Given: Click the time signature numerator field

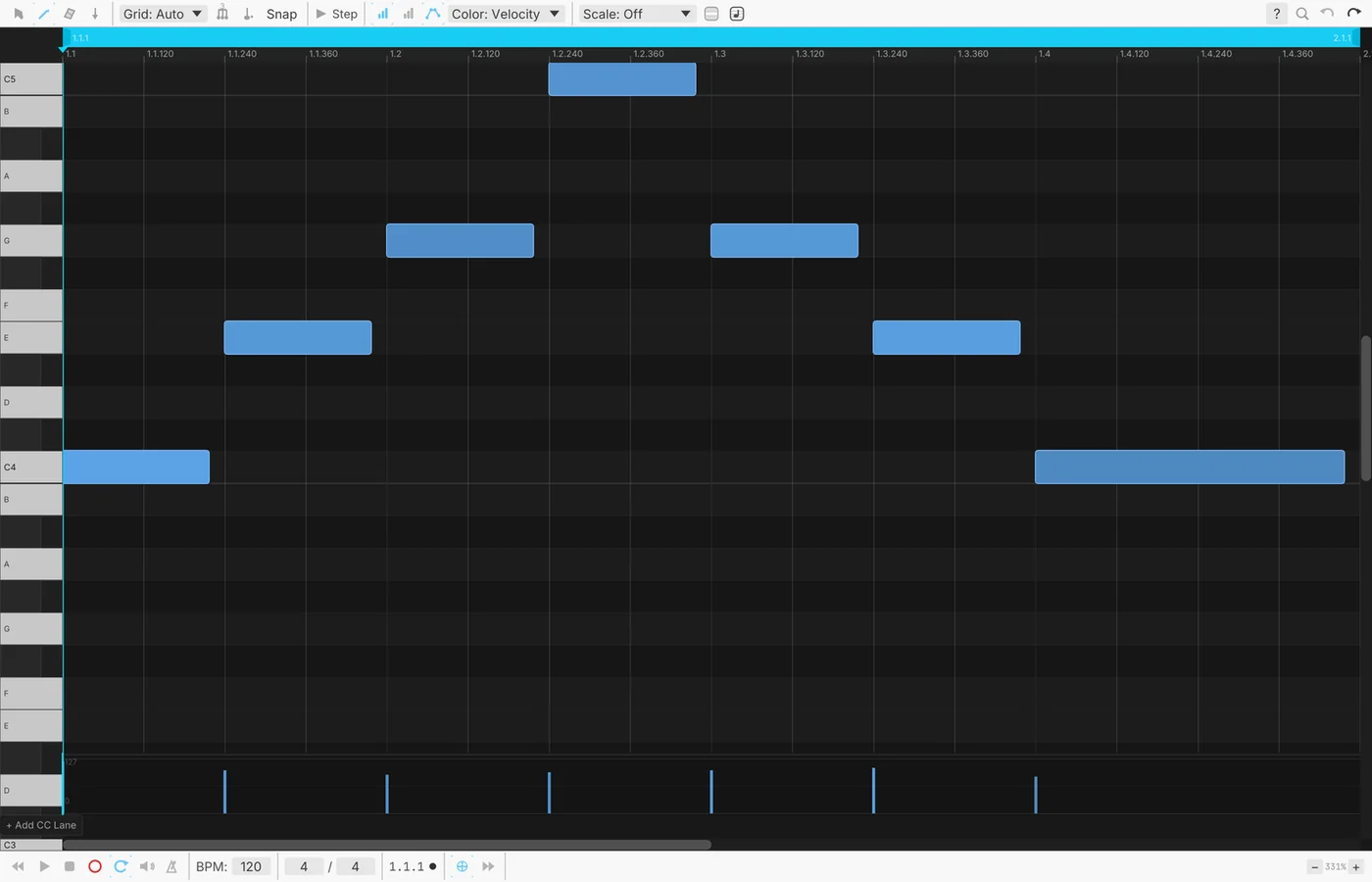Looking at the screenshot, I should 304,866.
